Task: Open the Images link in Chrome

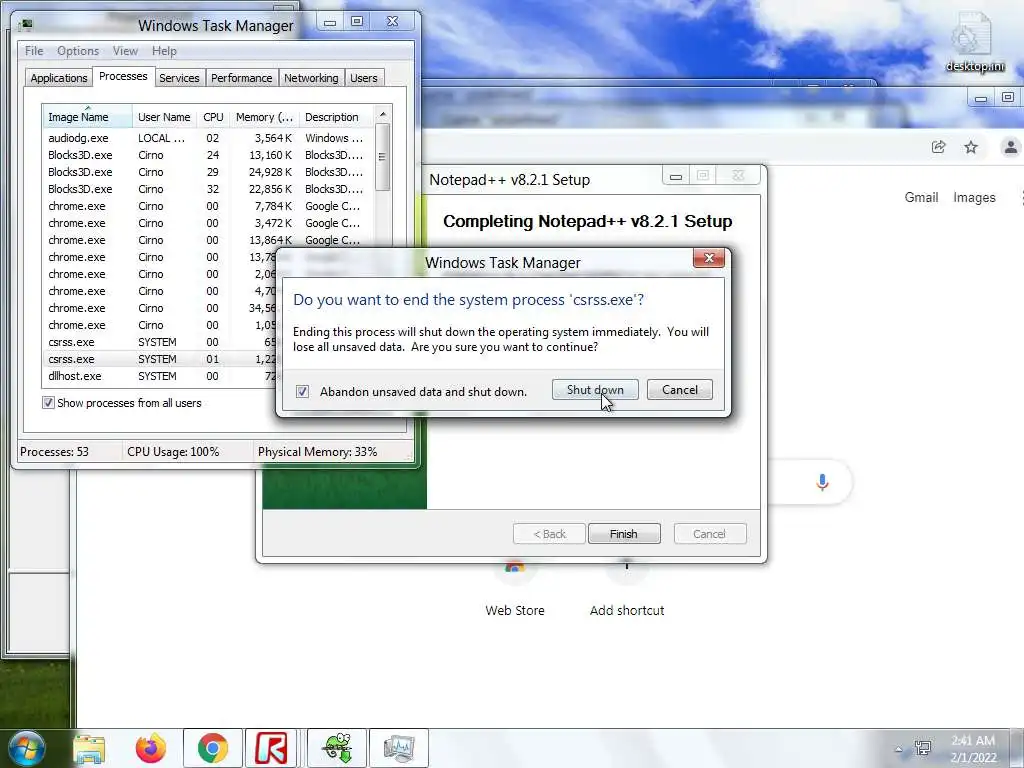Action: [x=974, y=197]
